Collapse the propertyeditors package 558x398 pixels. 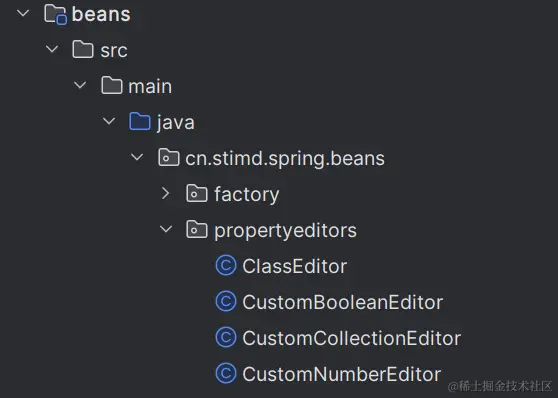click(166, 229)
